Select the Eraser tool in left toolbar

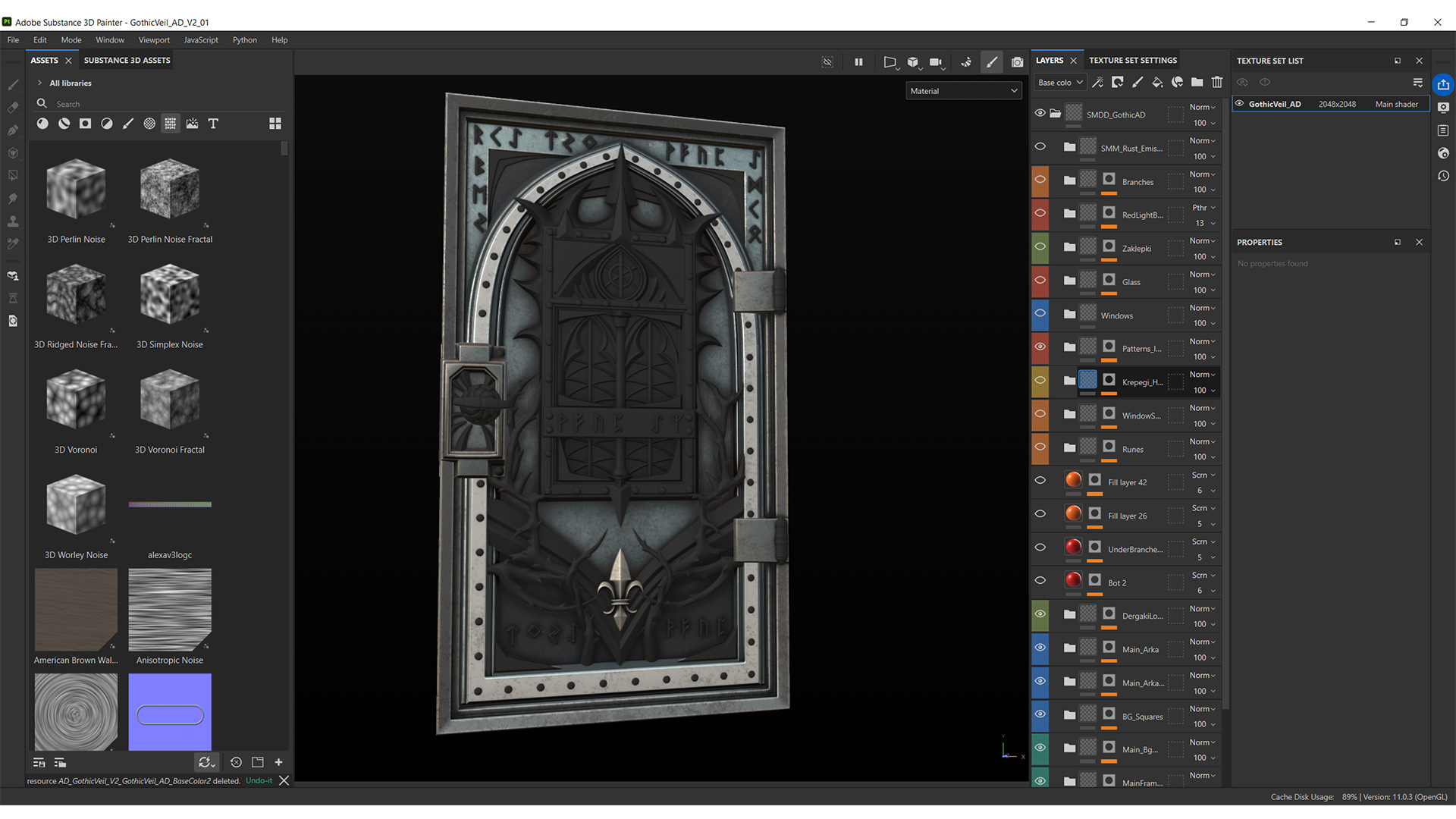(x=13, y=107)
